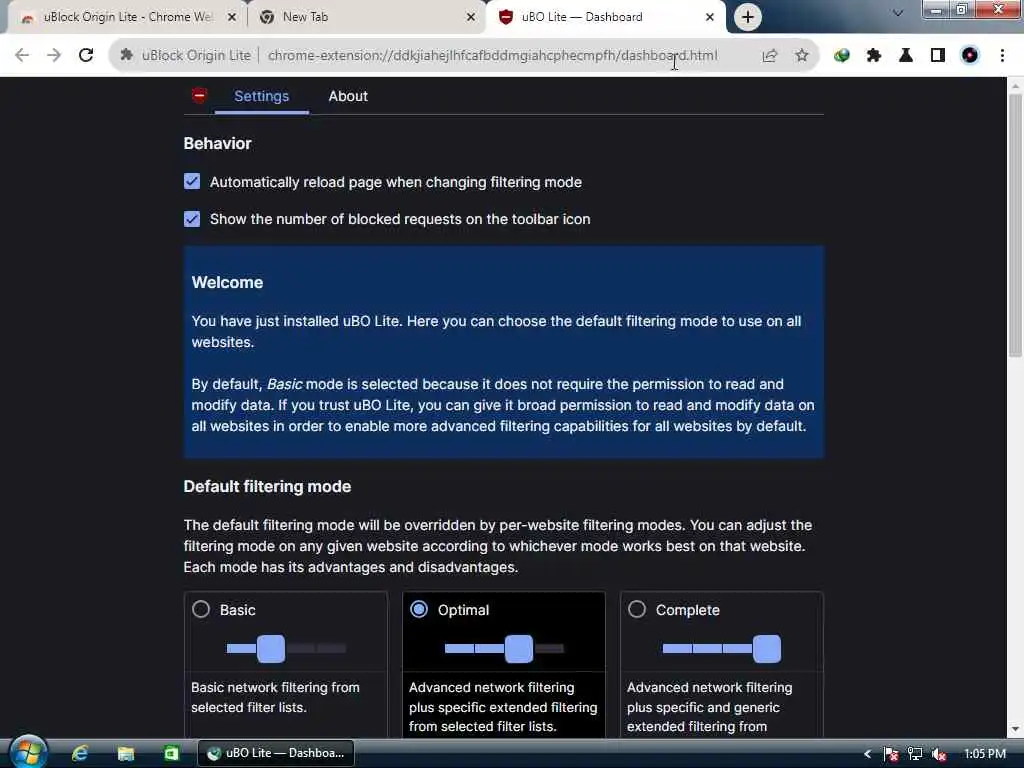Bookmark this page with the star icon
The image size is (1024, 768).
802,56
